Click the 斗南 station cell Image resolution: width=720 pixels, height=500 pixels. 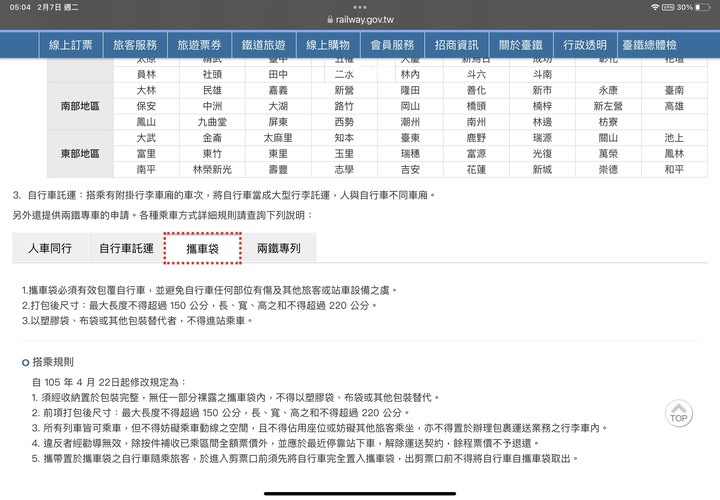pyautogui.click(x=542, y=74)
